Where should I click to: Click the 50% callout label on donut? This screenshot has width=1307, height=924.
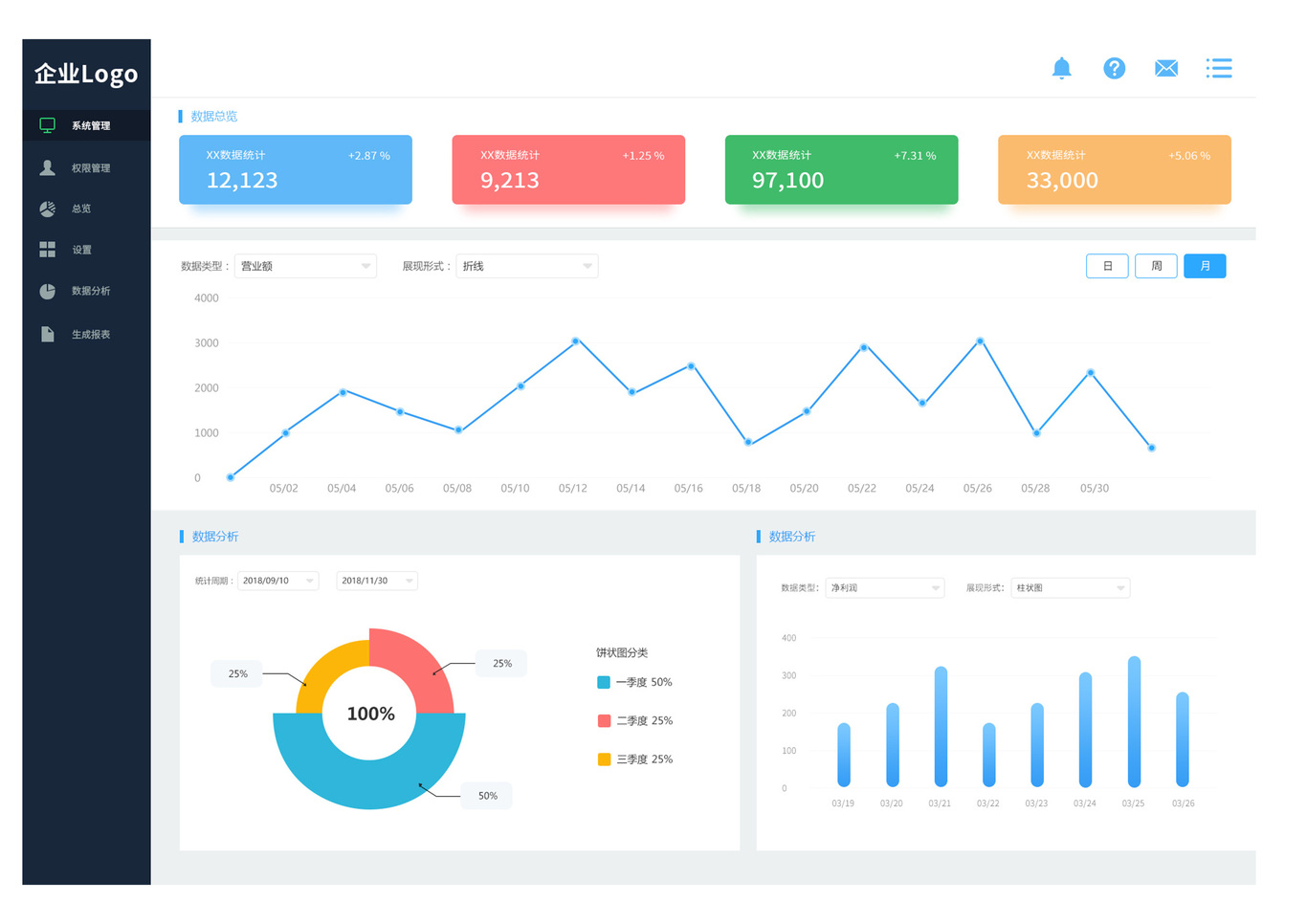coord(487,796)
